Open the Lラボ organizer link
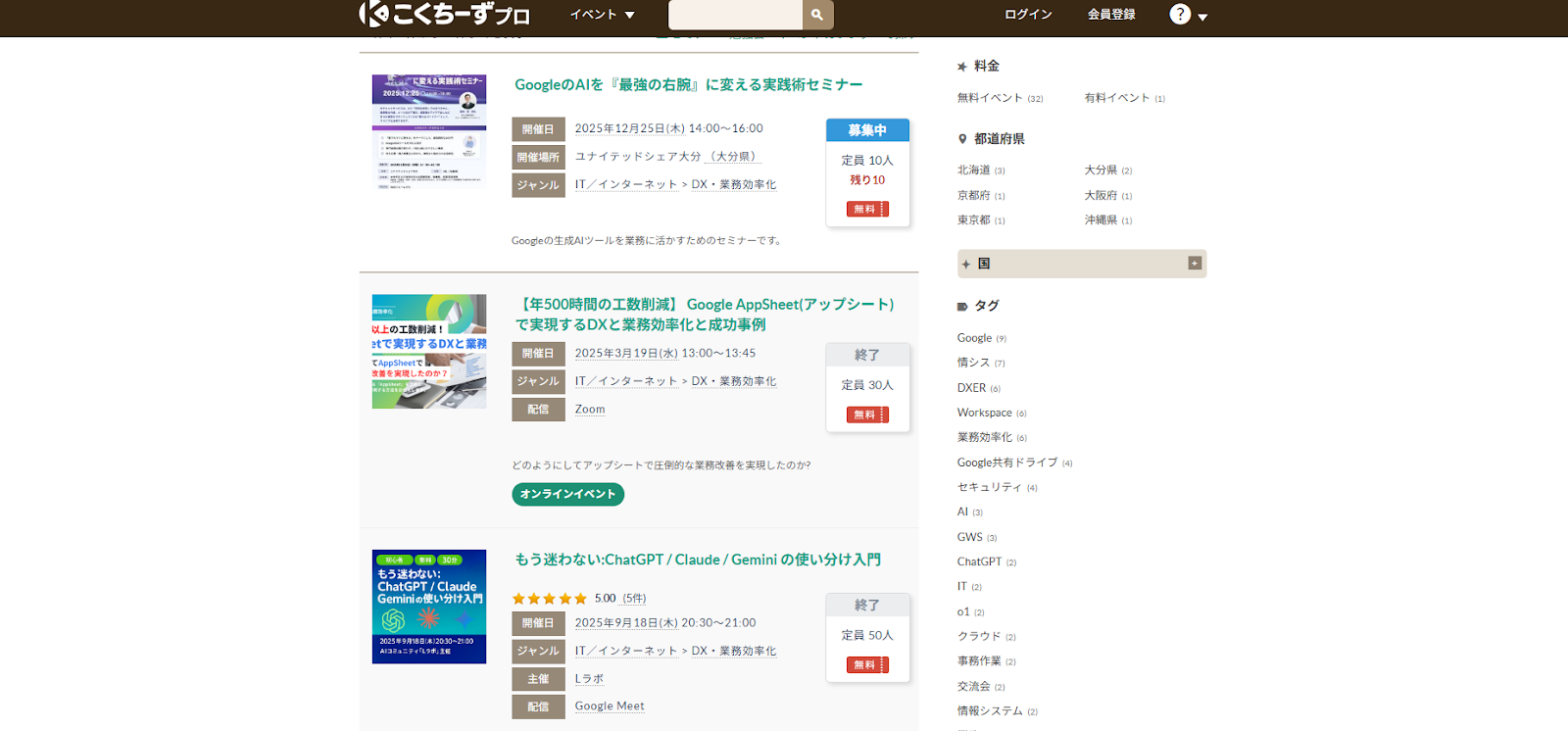 (x=589, y=679)
